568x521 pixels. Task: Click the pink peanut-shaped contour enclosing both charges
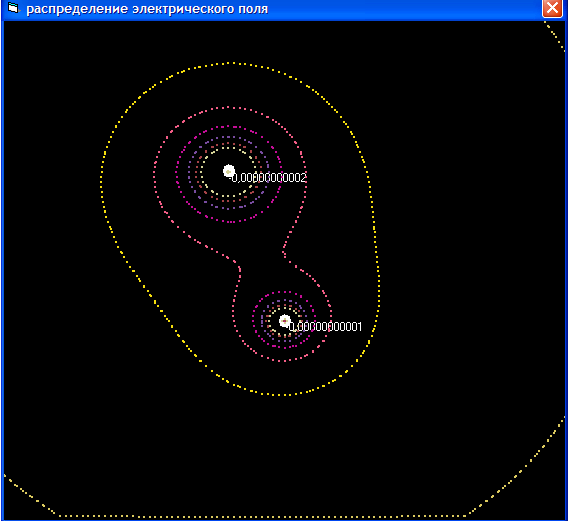155,174
